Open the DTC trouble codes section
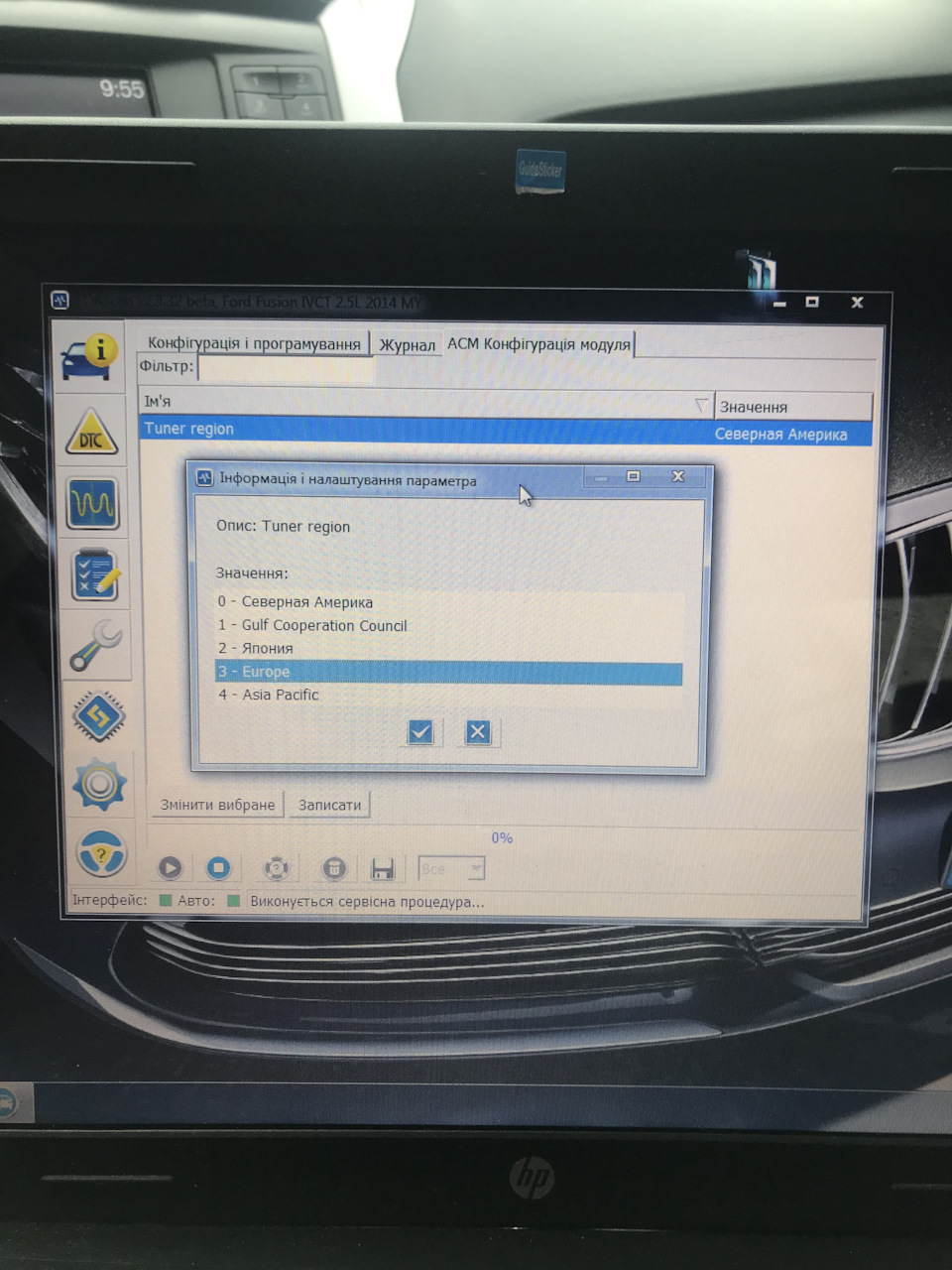This screenshot has height=1270, width=952. click(x=92, y=434)
